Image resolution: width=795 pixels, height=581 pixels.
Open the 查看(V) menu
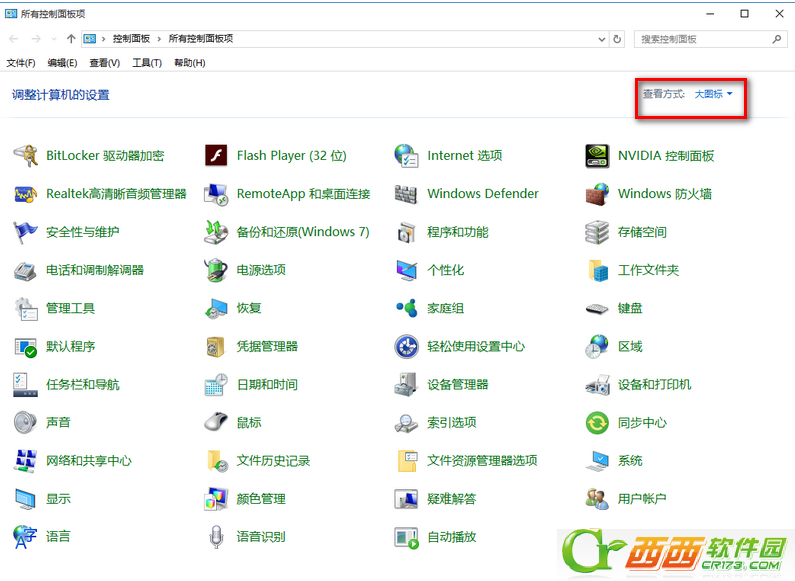(104, 63)
